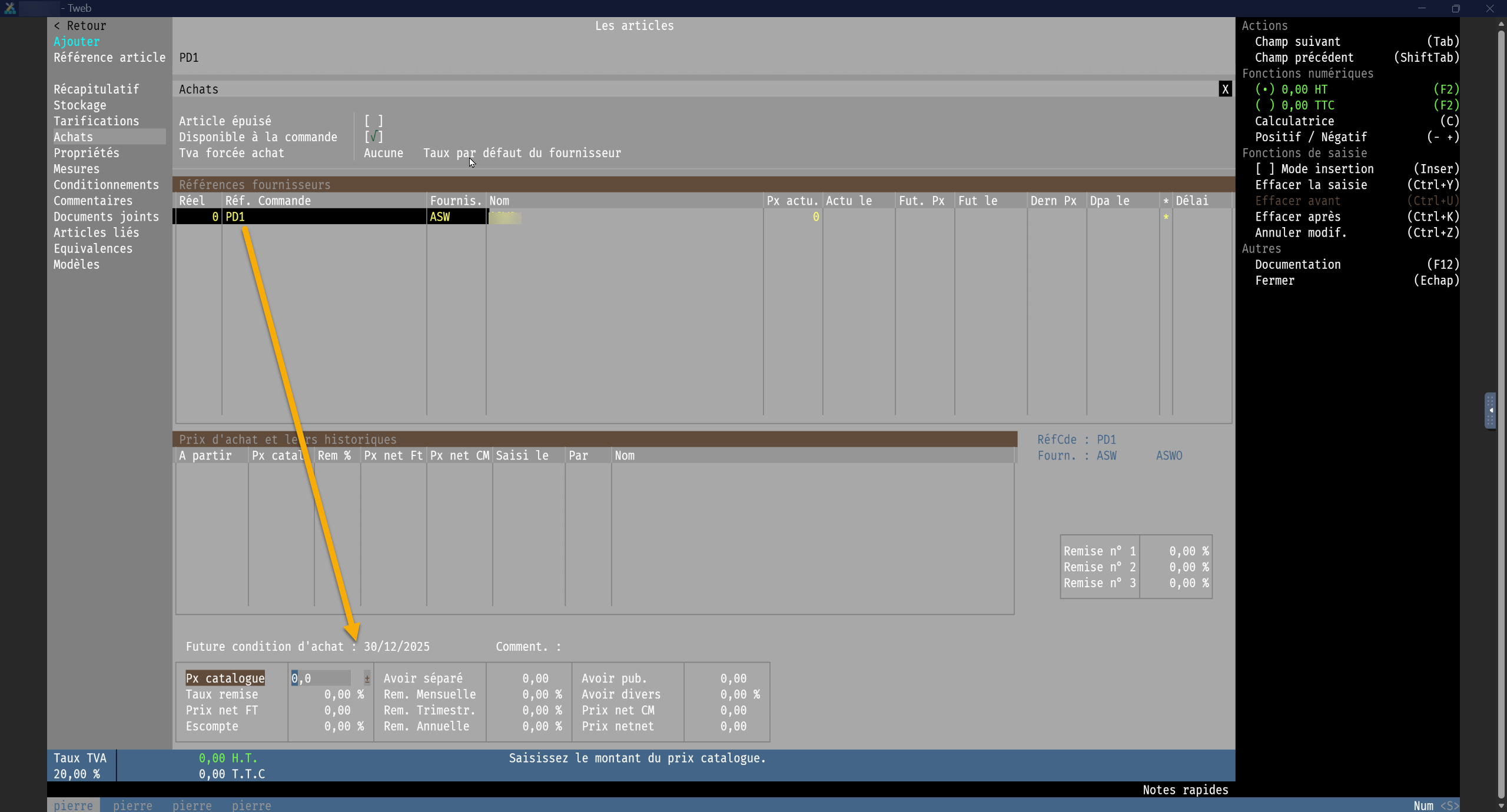The height and width of the screenshot is (812, 1507).
Task: Select the 0,00 HT radio option
Action: (1292, 89)
